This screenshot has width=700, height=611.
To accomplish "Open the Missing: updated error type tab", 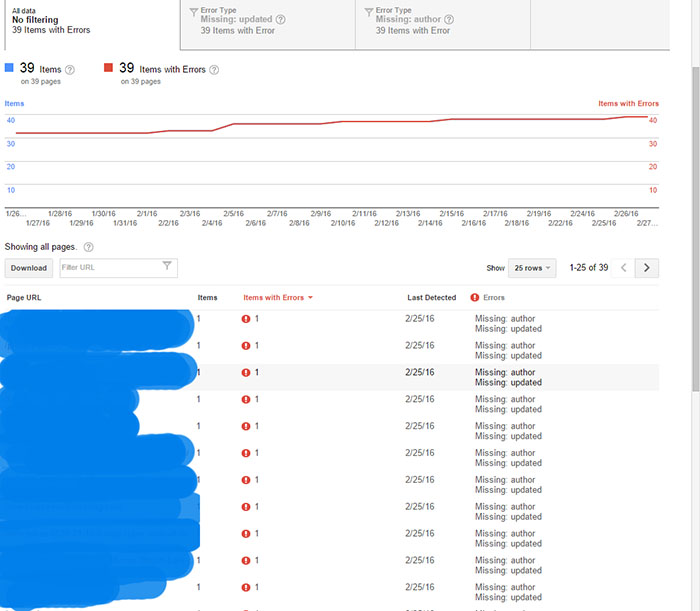I will point(268,24).
